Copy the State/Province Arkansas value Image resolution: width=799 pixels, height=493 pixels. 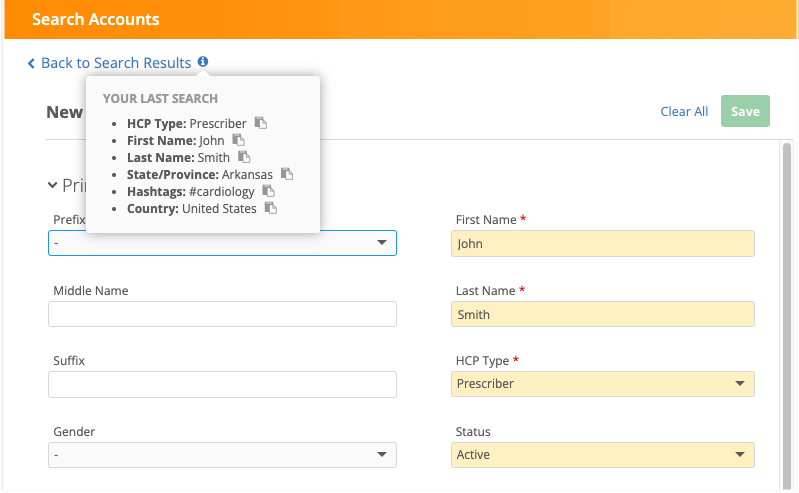click(x=286, y=174)
